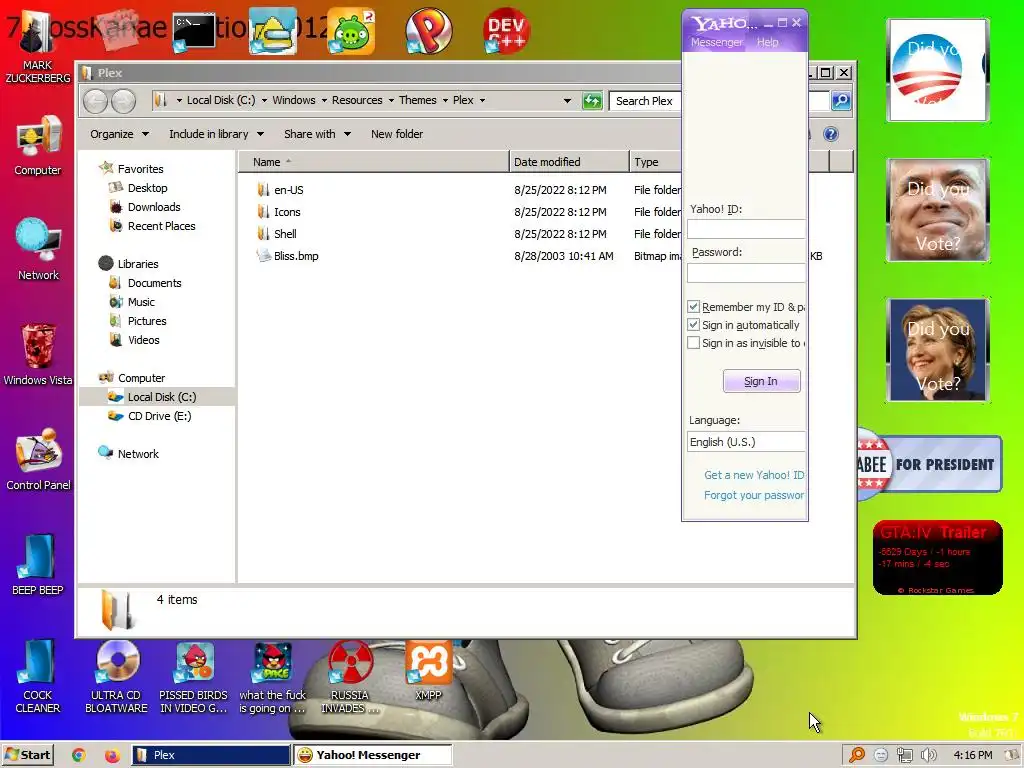The width and height of the screenshot is (1024, 768).
Task: Click the Sign In button
Action: pos(761,381)
